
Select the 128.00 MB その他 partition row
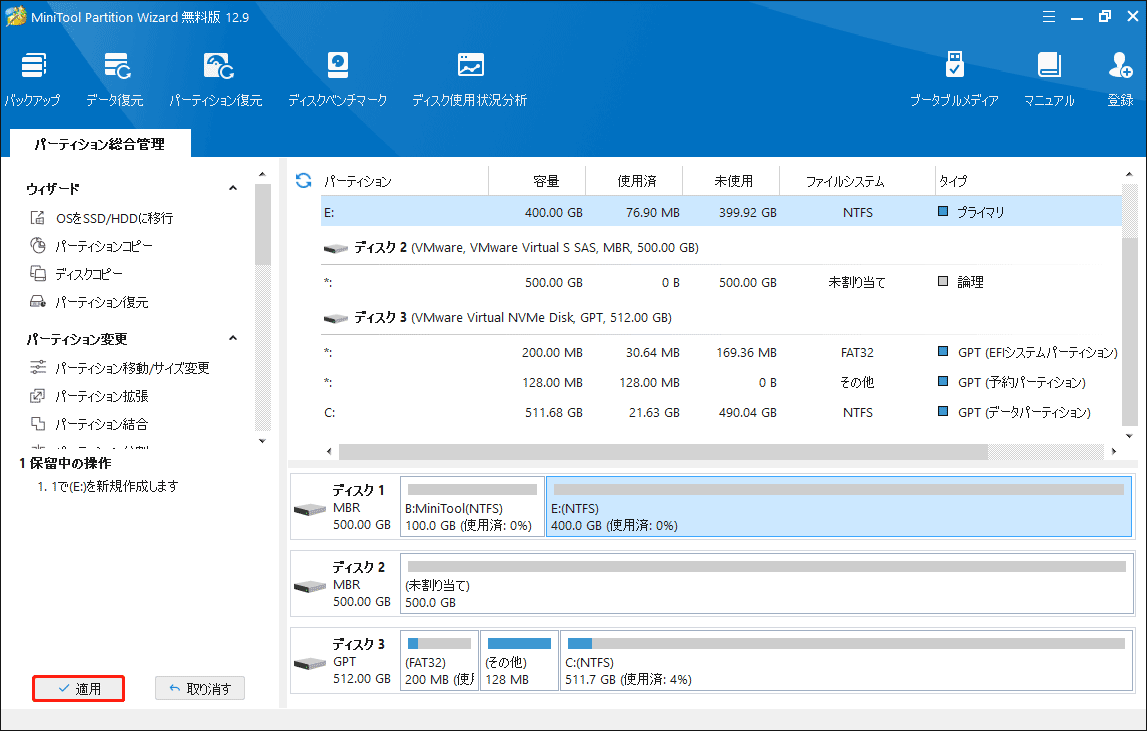721,383
